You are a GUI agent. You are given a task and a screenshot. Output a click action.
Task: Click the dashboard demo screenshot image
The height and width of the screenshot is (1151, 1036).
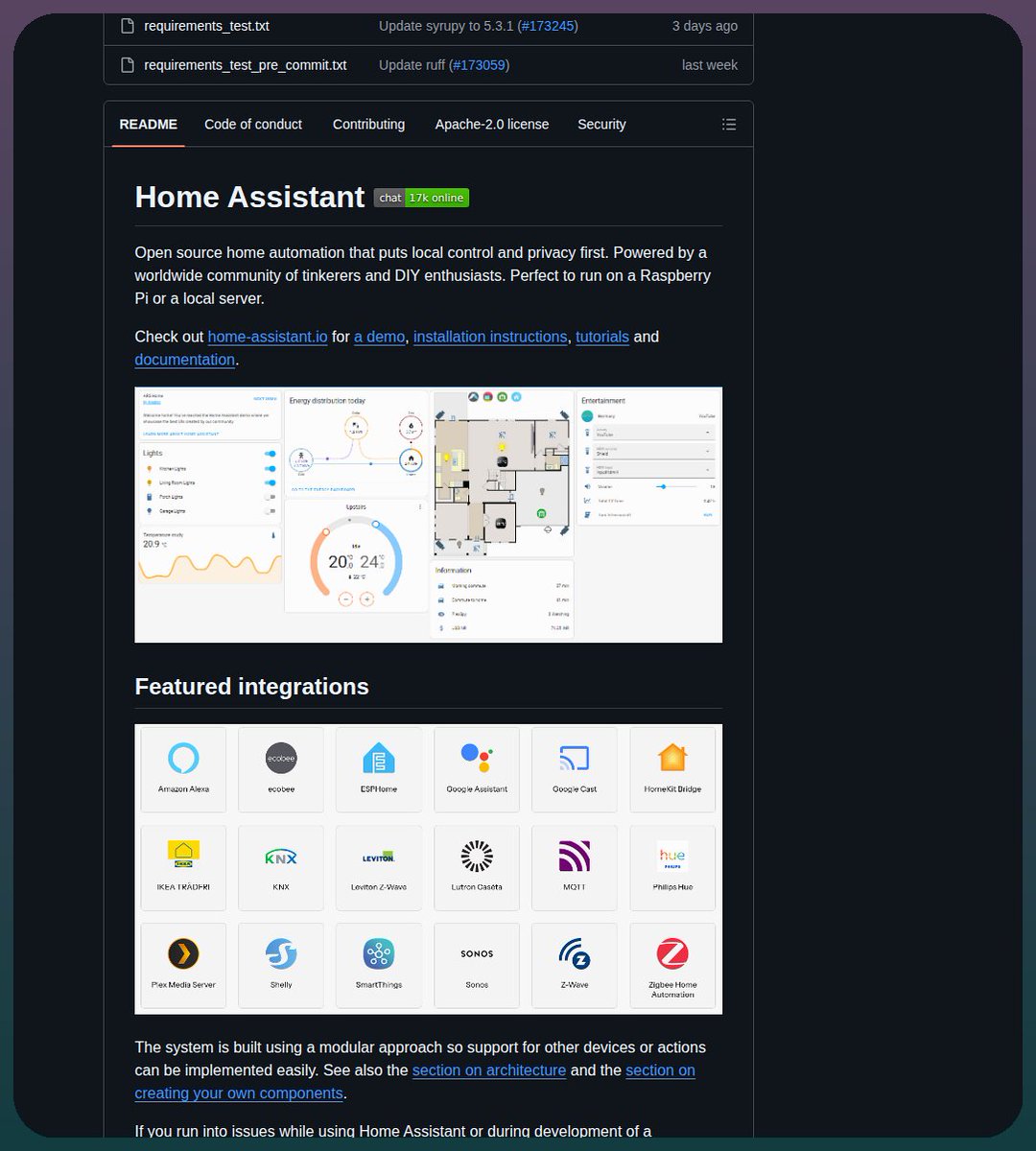pos(429,515)
